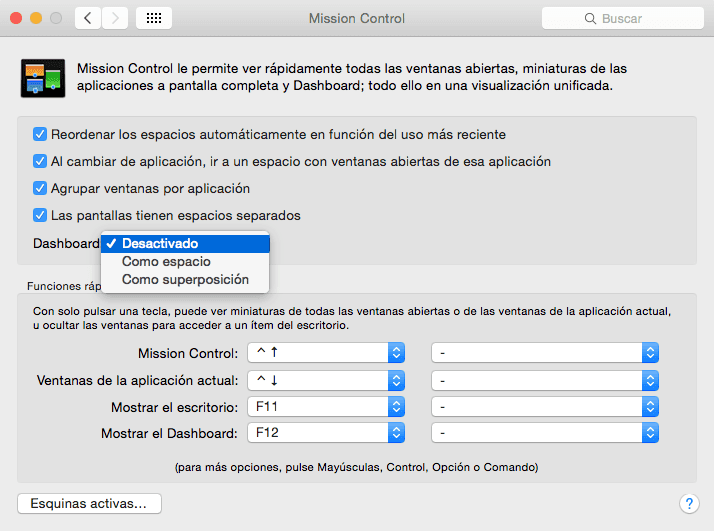714x531 pixels.
Task: Toggle Al cambiar de aplicación checkbox
Action: [40, 161]
